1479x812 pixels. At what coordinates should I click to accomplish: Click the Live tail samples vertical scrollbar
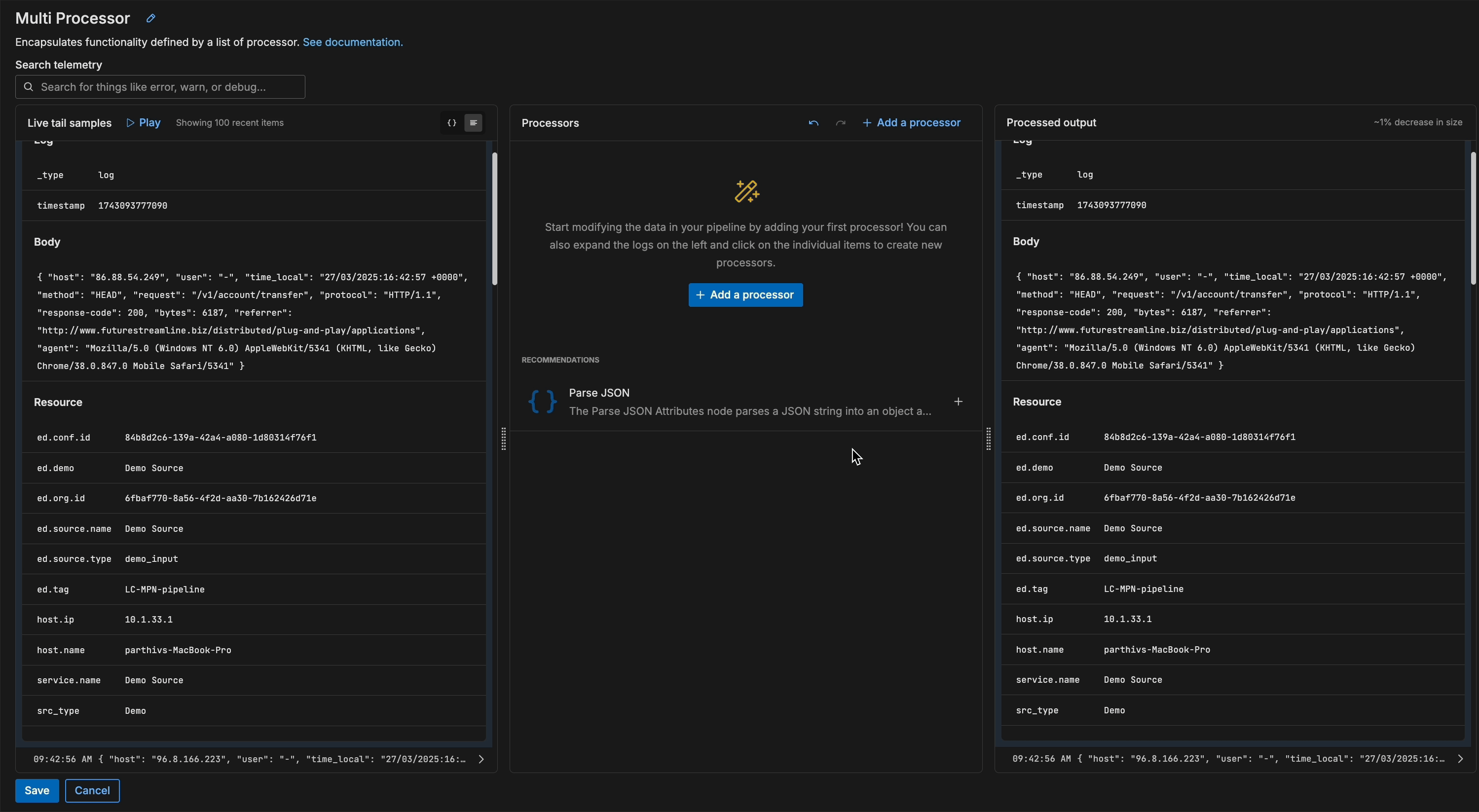(x=494, y=218)
